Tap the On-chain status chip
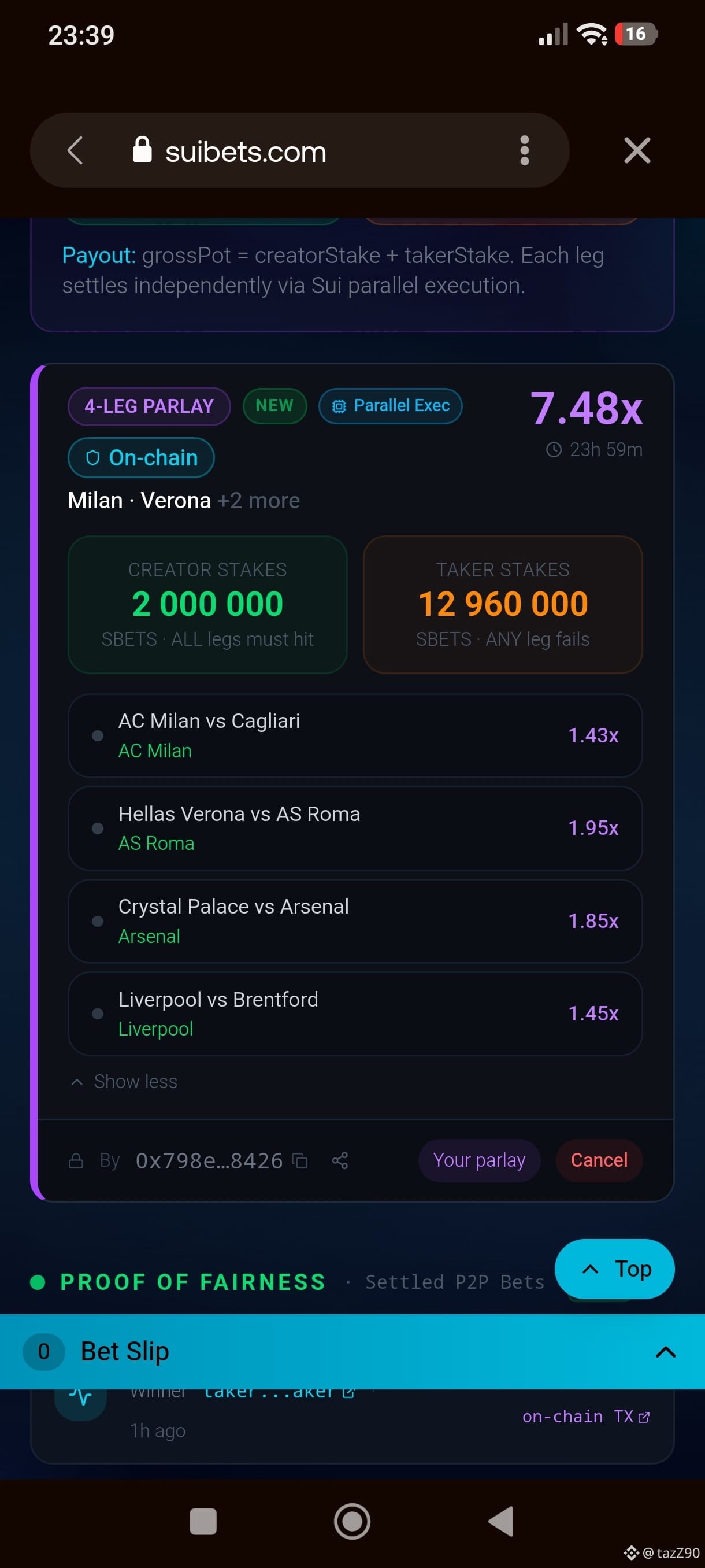The image size is (705, 1568). [x=141, y=458]
